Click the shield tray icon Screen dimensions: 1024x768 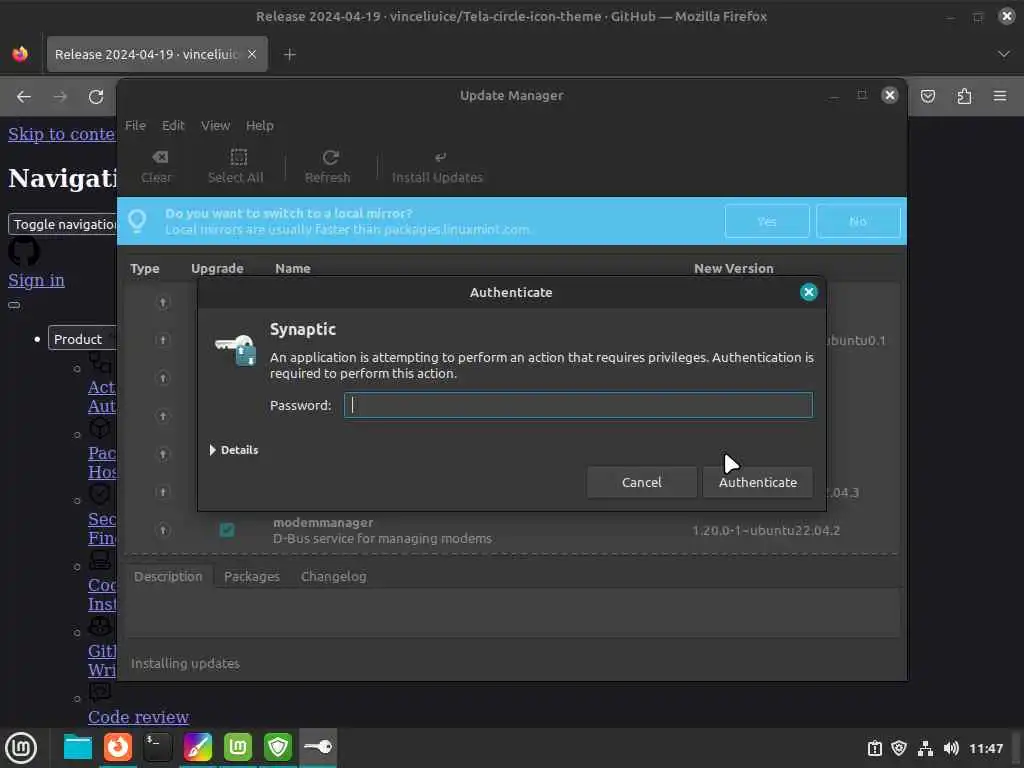tap(899, 748)
